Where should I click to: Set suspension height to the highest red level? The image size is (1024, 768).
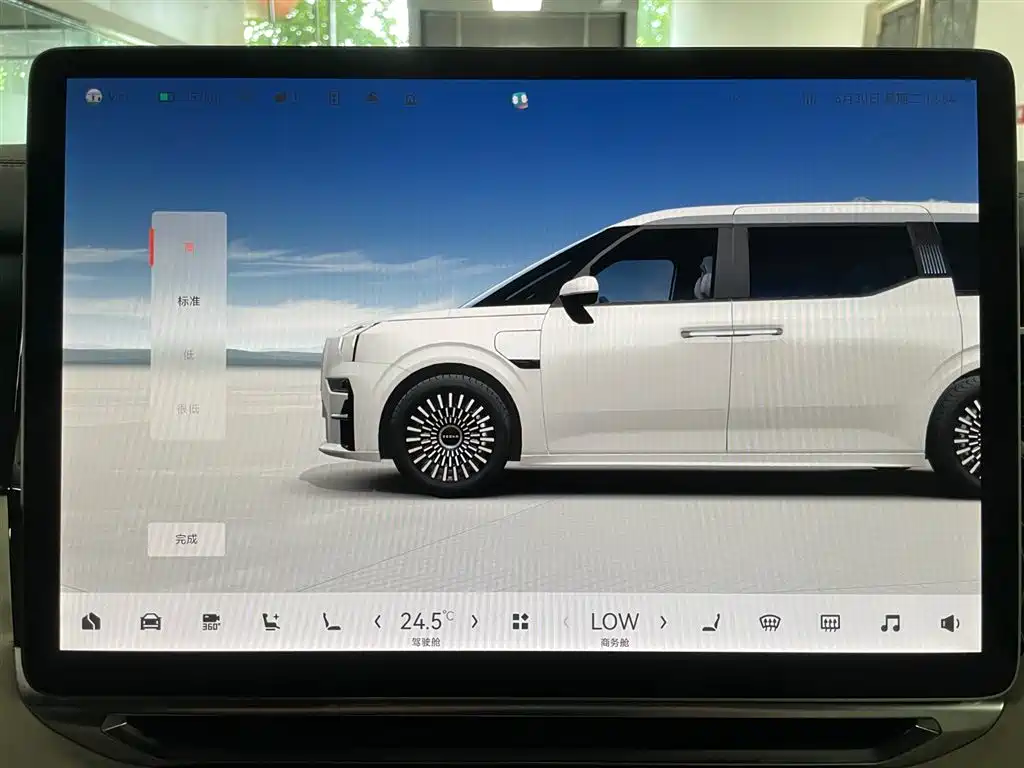tap(189, 248)
